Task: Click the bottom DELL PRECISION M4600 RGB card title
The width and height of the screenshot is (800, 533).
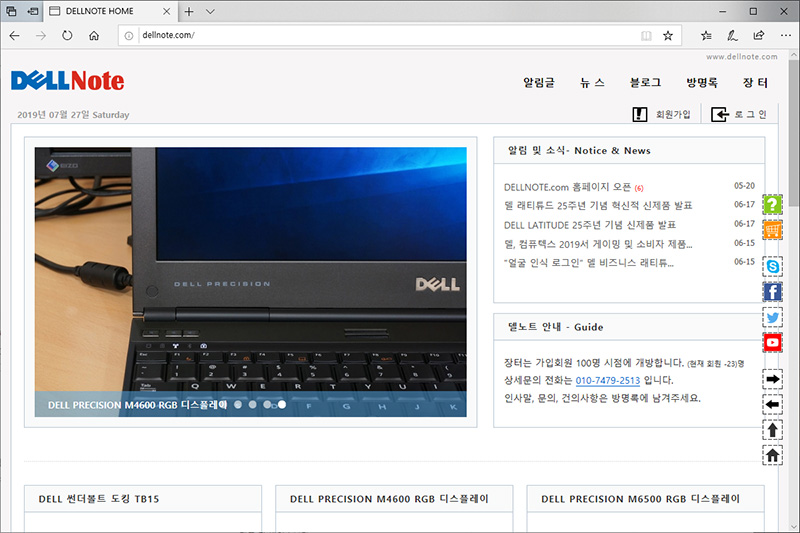Action: point(389,499)
